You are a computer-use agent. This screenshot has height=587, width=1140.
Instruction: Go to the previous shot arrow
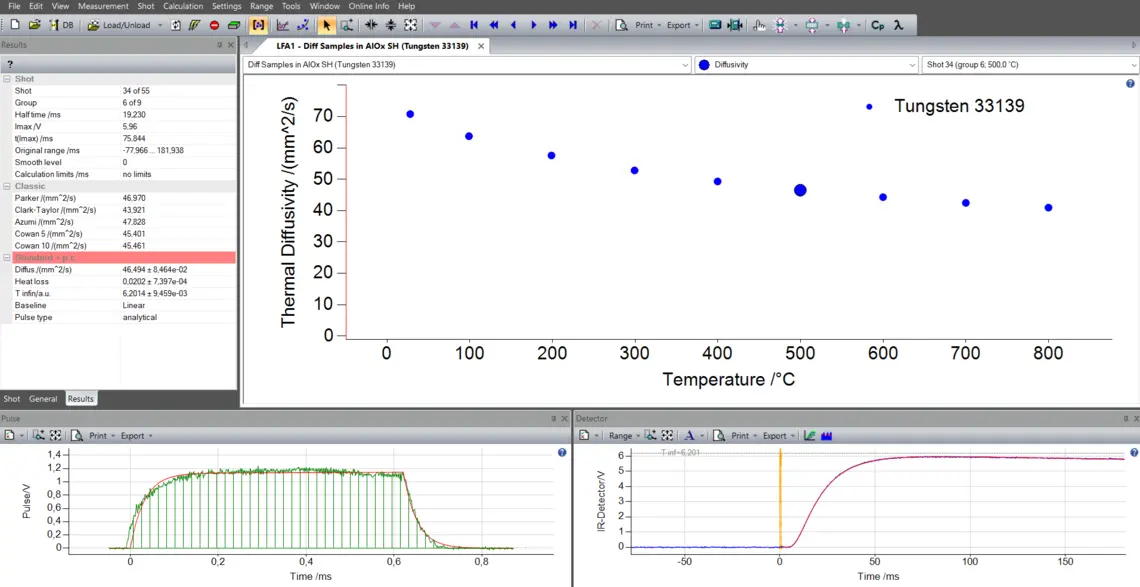[x=514, y=25]
